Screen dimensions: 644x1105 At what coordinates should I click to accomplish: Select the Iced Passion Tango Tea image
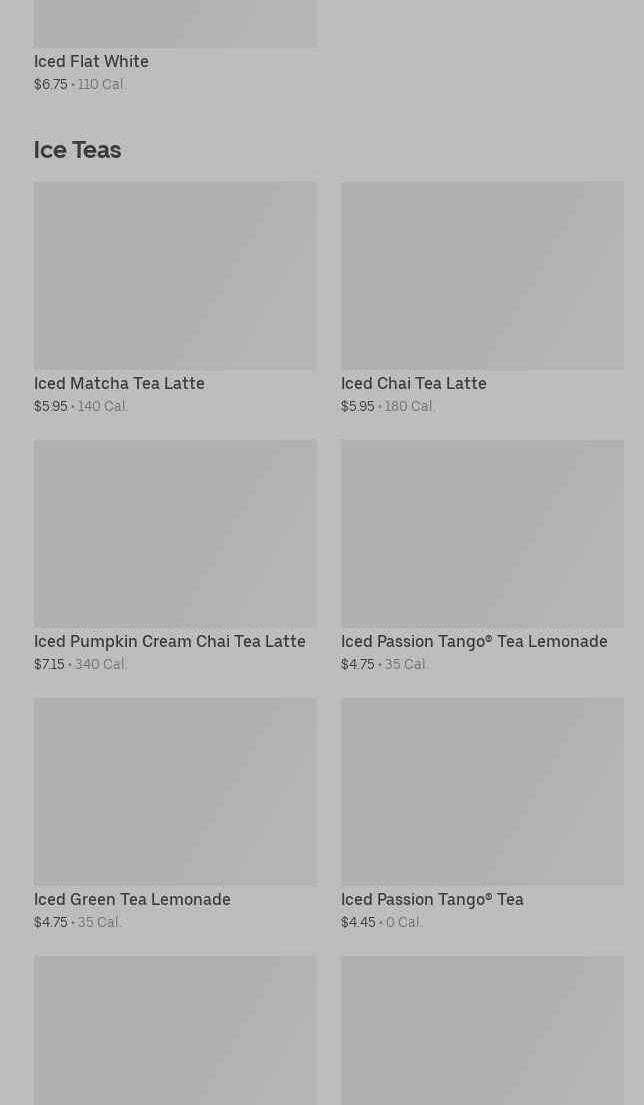pos(483,791)
